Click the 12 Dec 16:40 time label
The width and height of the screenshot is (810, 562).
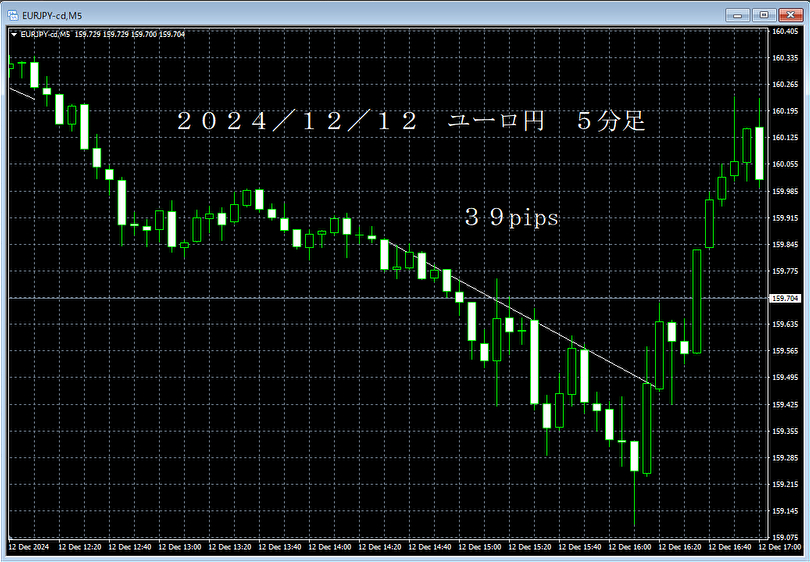(x=730, y=547)
